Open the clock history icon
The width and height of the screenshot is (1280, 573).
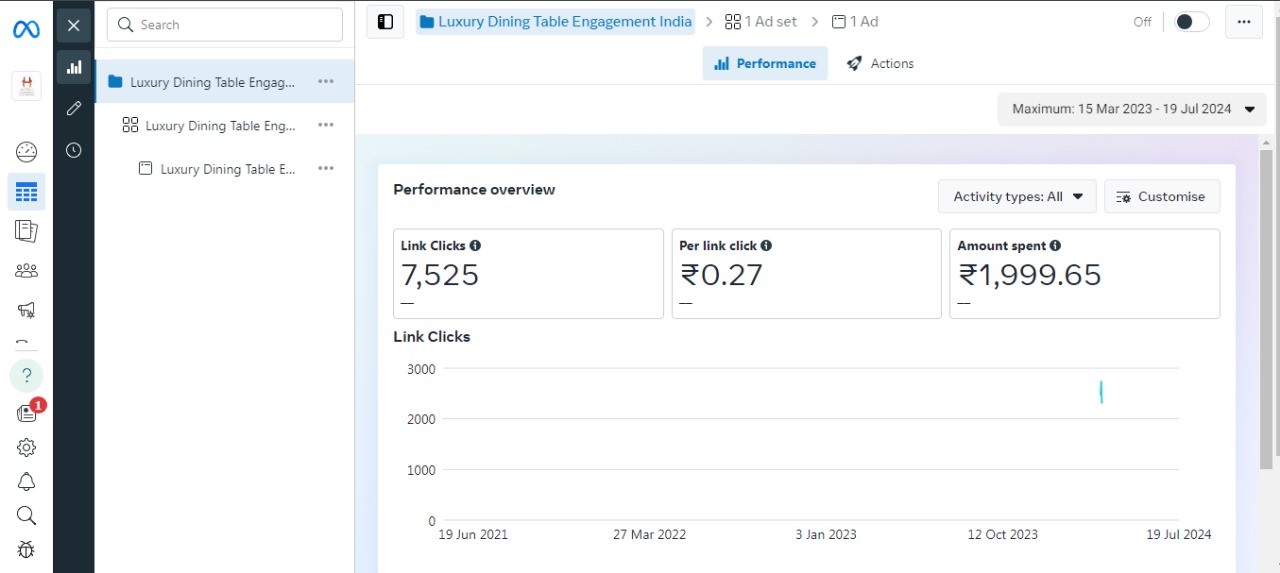coord(74,150)
